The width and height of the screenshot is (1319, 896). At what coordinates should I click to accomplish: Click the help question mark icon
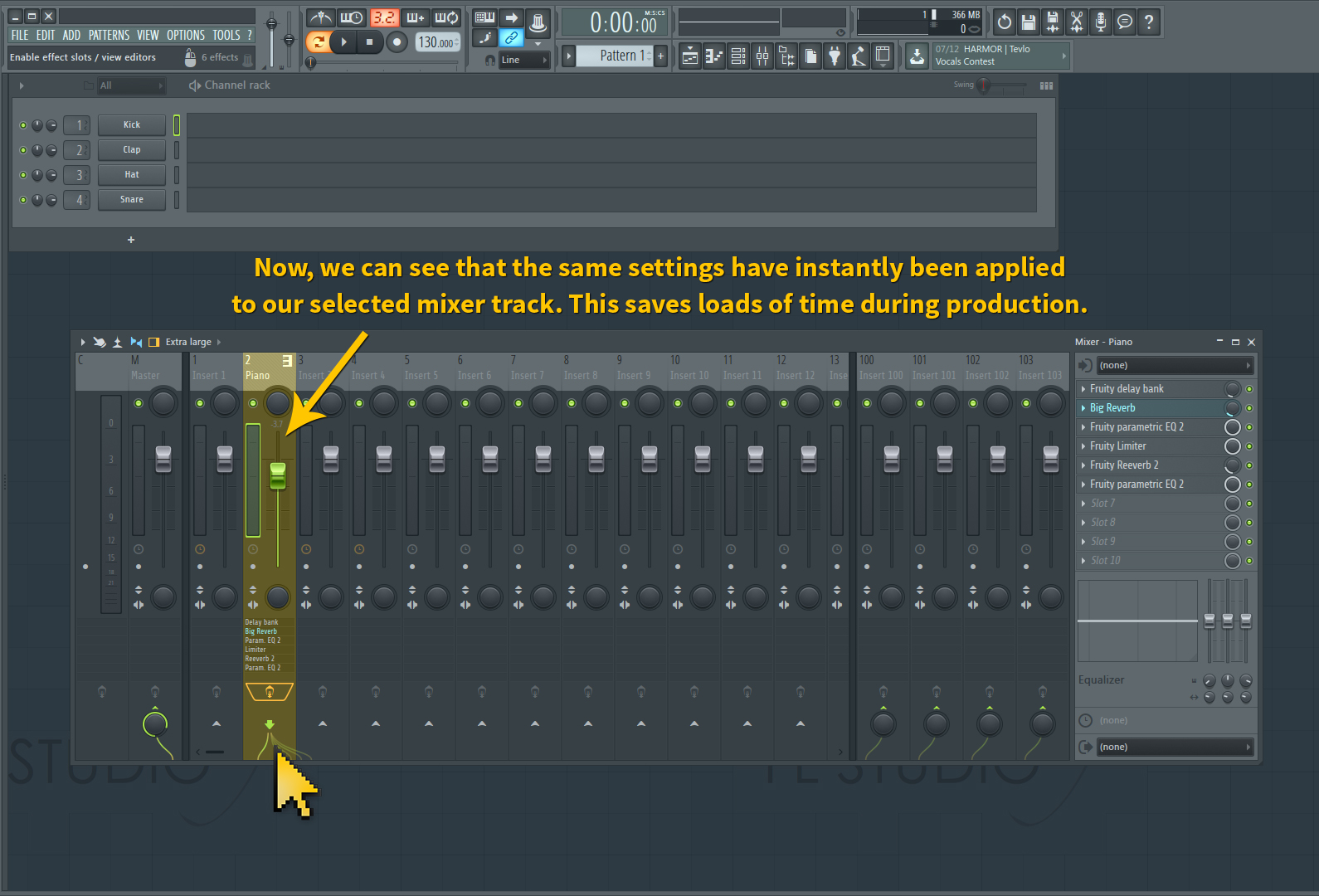[x=1149, y=22]
